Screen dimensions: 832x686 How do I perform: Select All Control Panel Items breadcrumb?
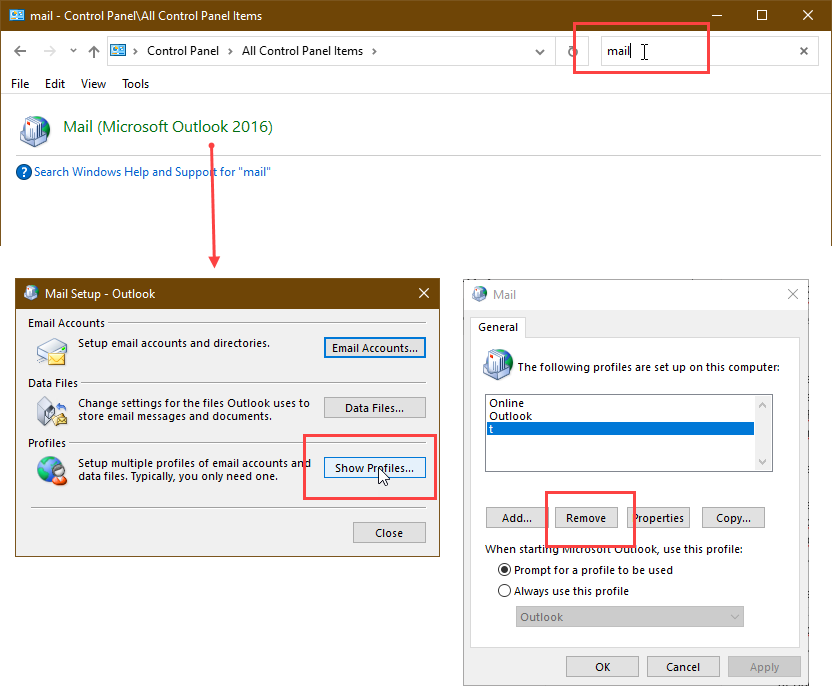(x=302, y=51)
